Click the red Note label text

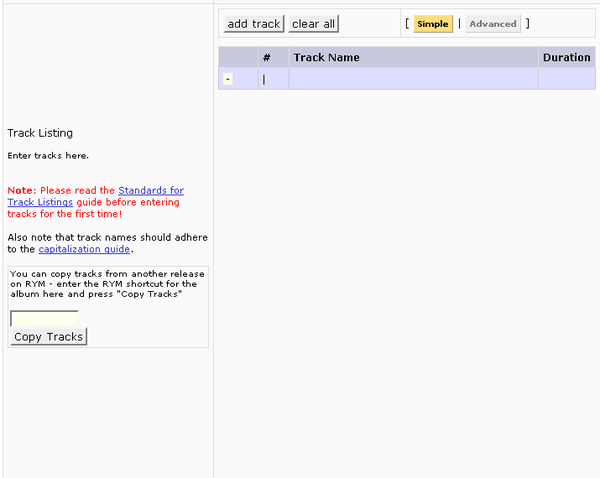[21, 190]
